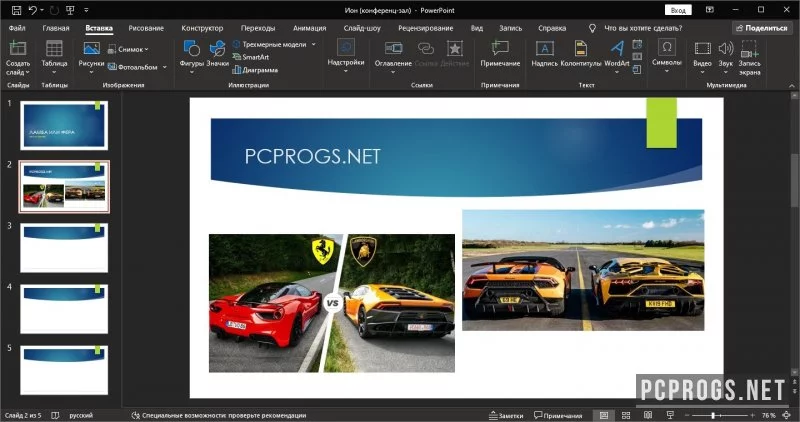This screenshot has height=422, width=800.
Task: Select slide 1 thumbnail
Action: click(x=64, y=126)
